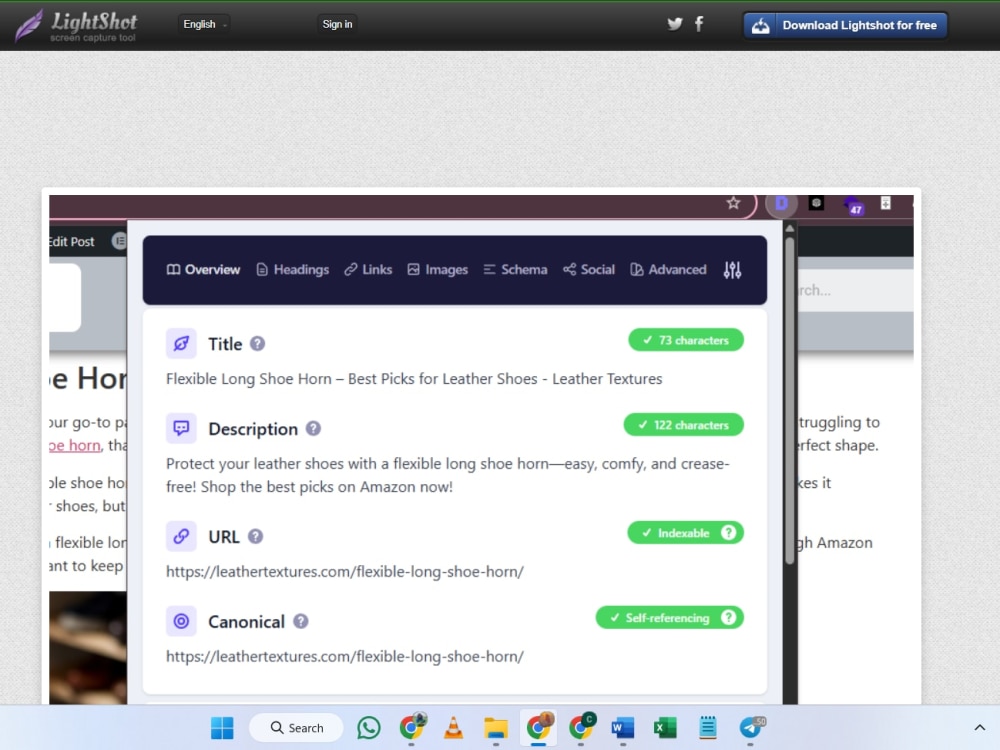
Task: Click the bookmark star icon
Action: point(733,203)
